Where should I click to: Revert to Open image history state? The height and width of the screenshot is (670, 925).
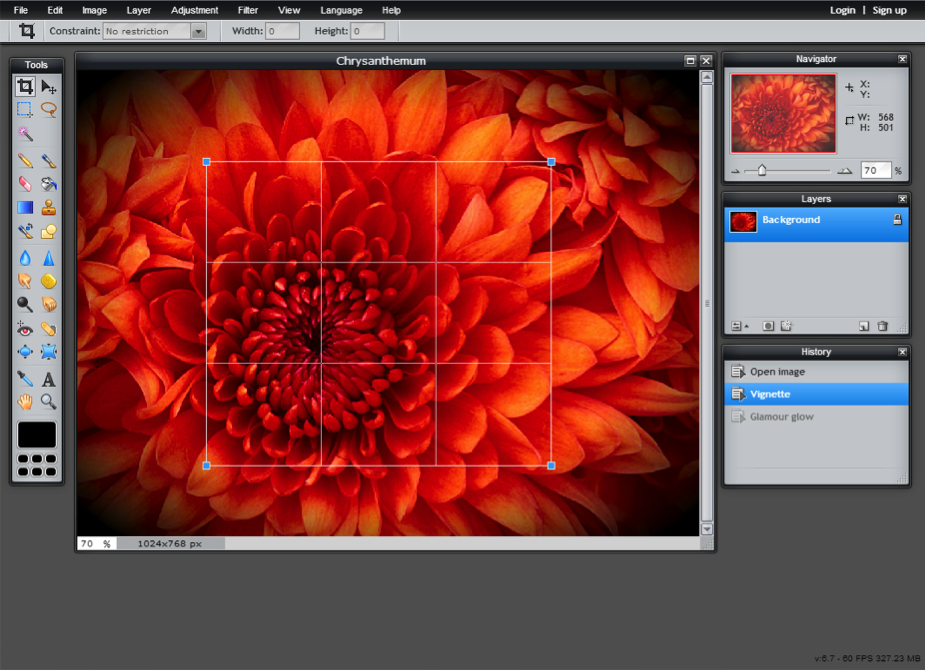[777, 372]
